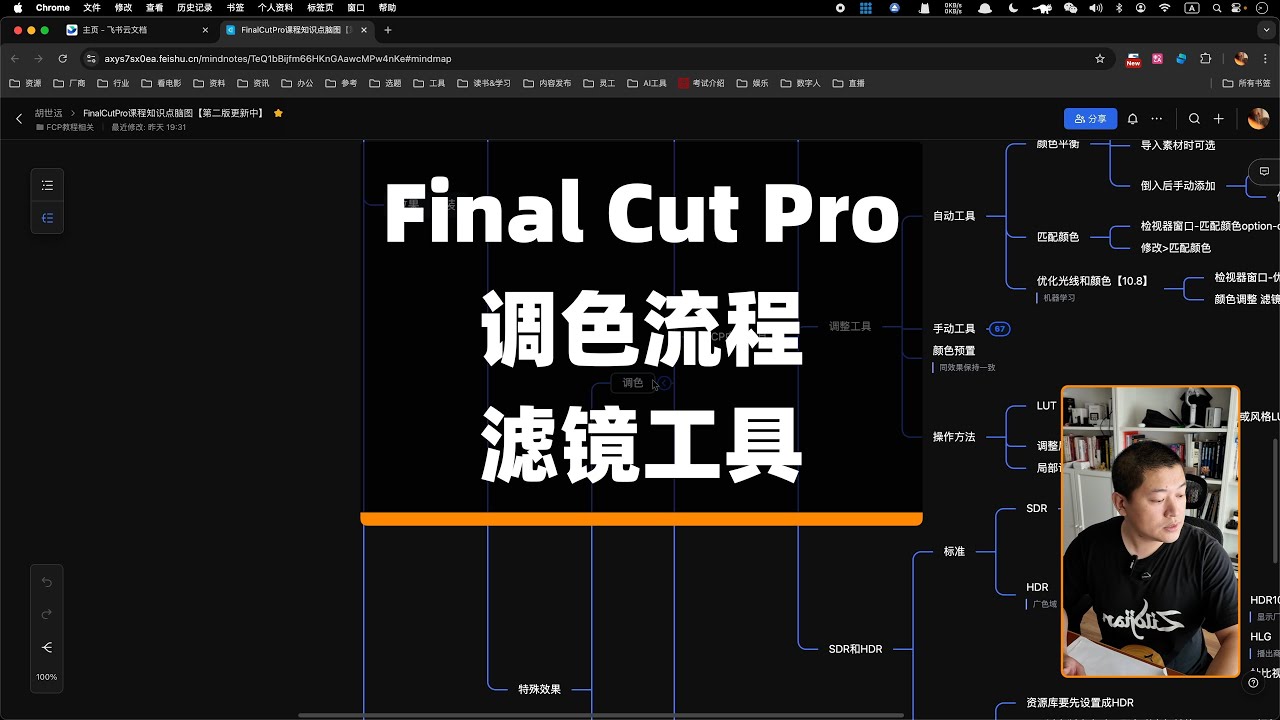Go back using the Feishu document back arrow
The width and height of the screenshot is (1280, 720).
point(19,119)
